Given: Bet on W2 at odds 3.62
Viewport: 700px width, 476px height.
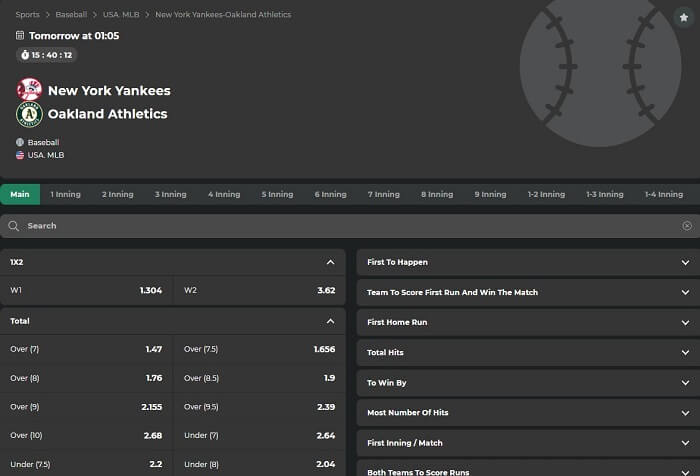Looking at the screenshot, I should click(259, 290).
